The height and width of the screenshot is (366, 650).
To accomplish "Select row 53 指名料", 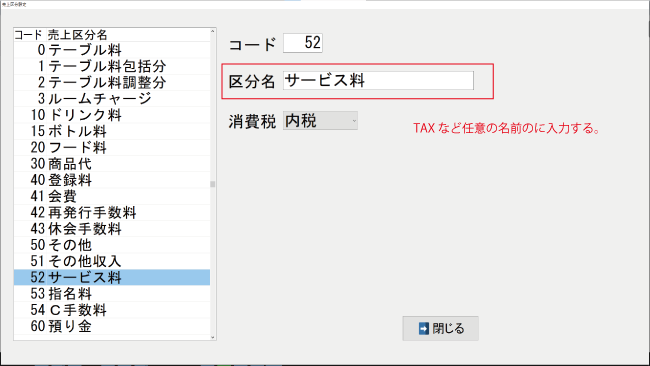I will (x=112, y=293).
